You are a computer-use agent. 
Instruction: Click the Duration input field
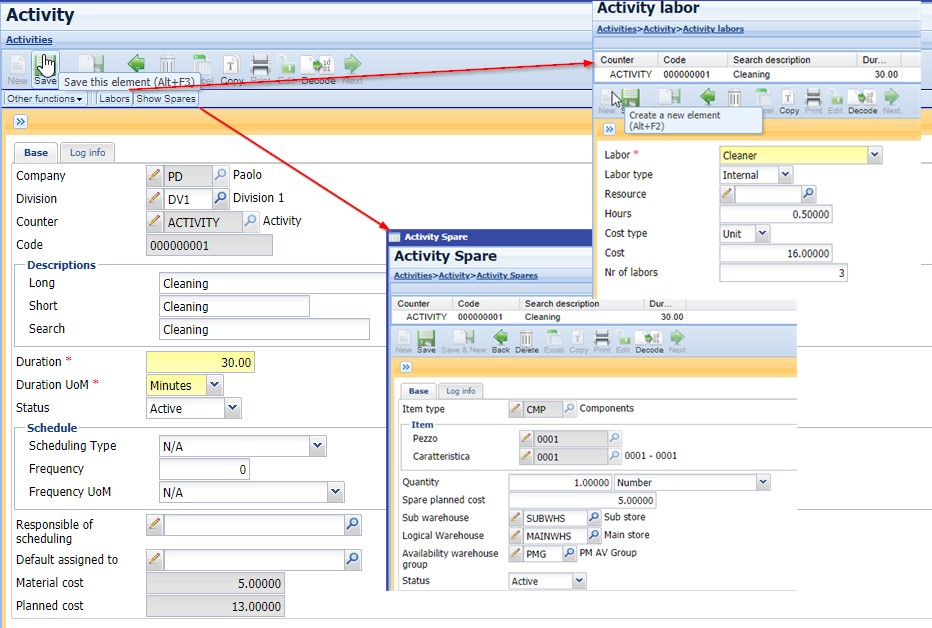point(202,362)
